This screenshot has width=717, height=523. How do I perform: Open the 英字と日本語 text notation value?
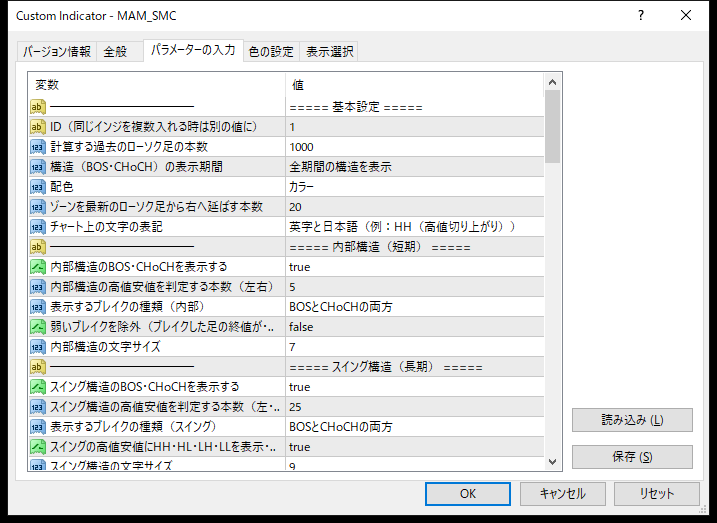pos(415,227)
